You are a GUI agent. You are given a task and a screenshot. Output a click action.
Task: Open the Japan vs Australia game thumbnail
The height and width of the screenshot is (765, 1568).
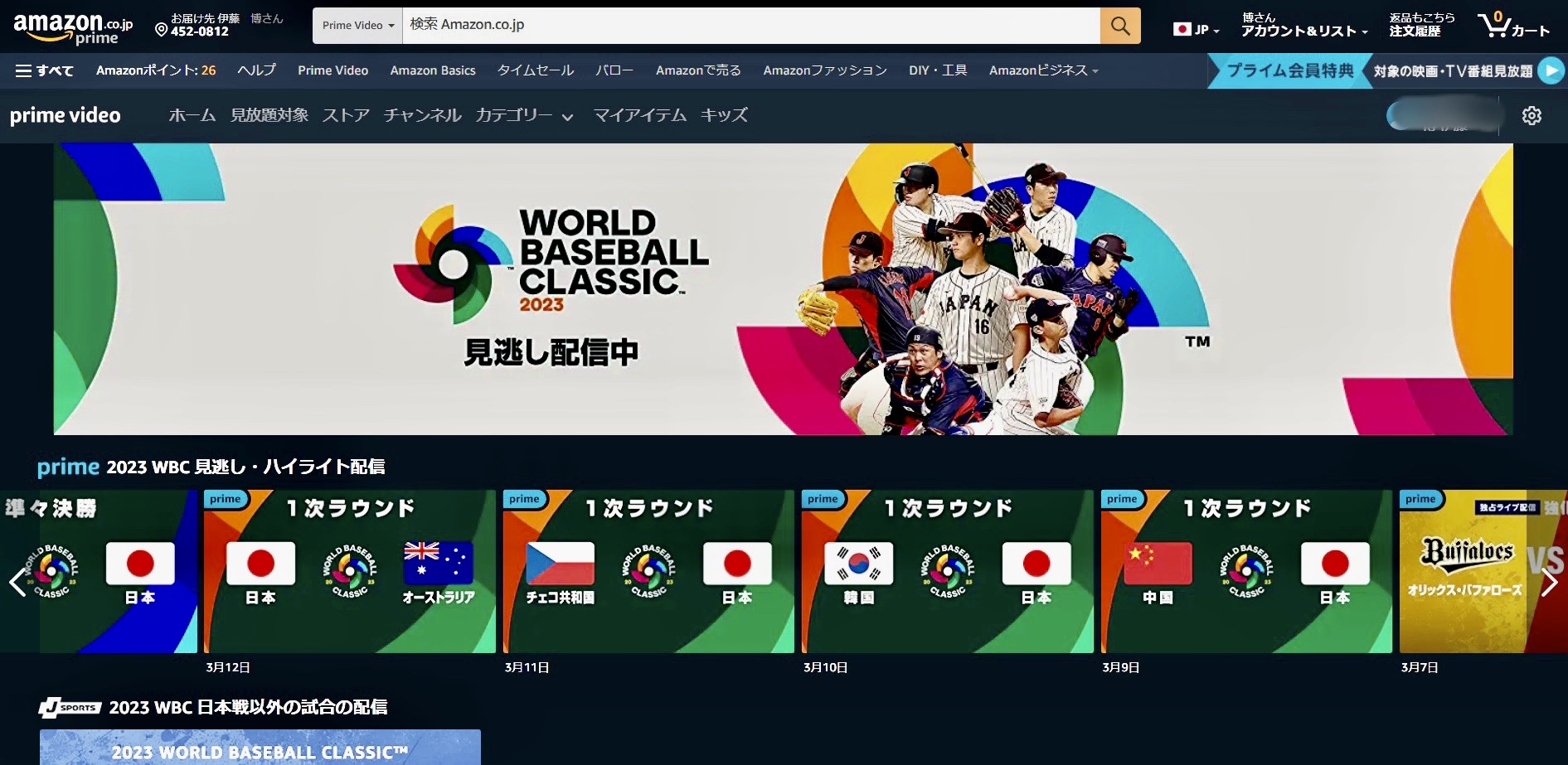[350, 571]
